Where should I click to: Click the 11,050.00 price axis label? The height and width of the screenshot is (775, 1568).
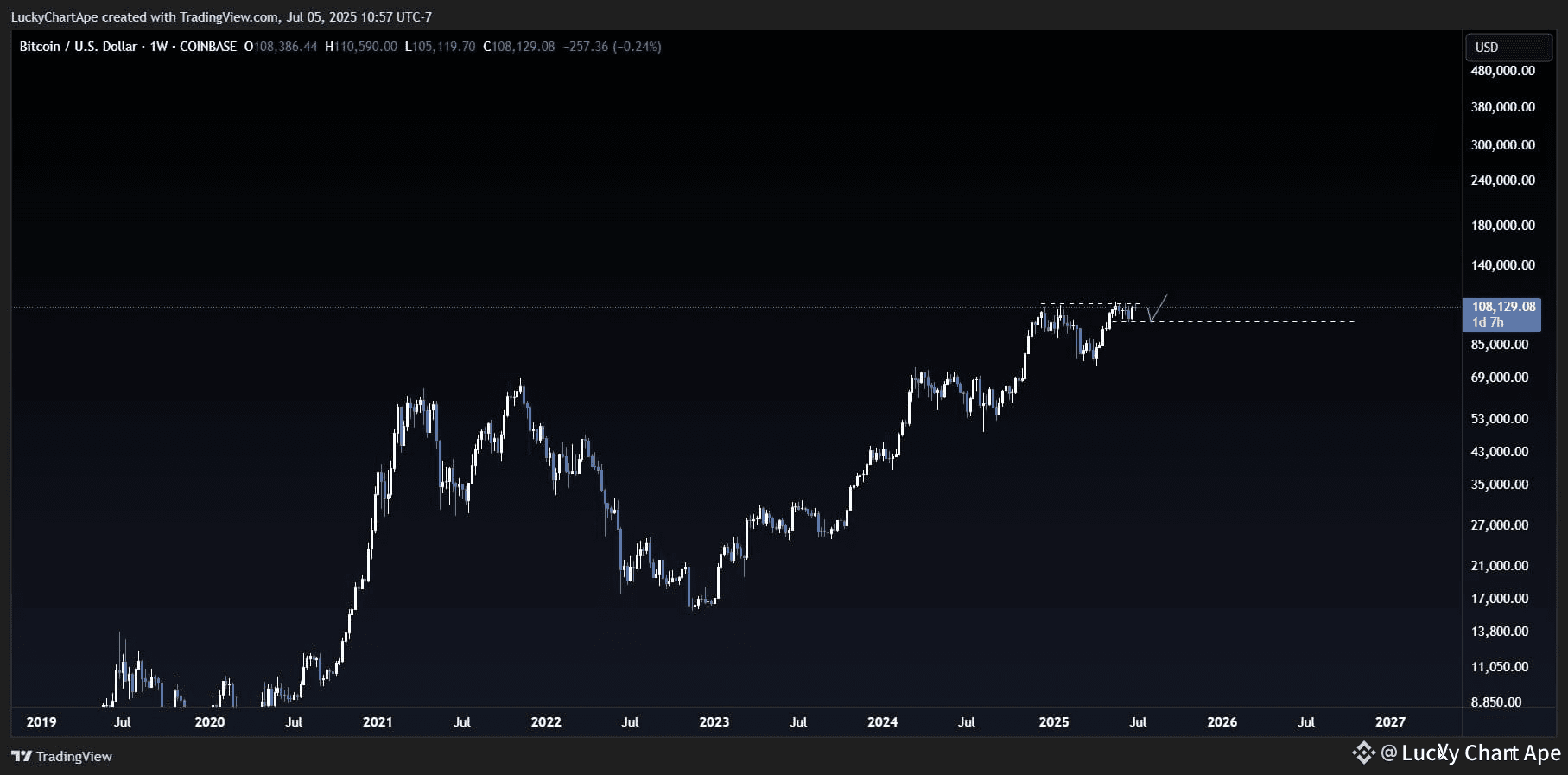[1500, 667]
